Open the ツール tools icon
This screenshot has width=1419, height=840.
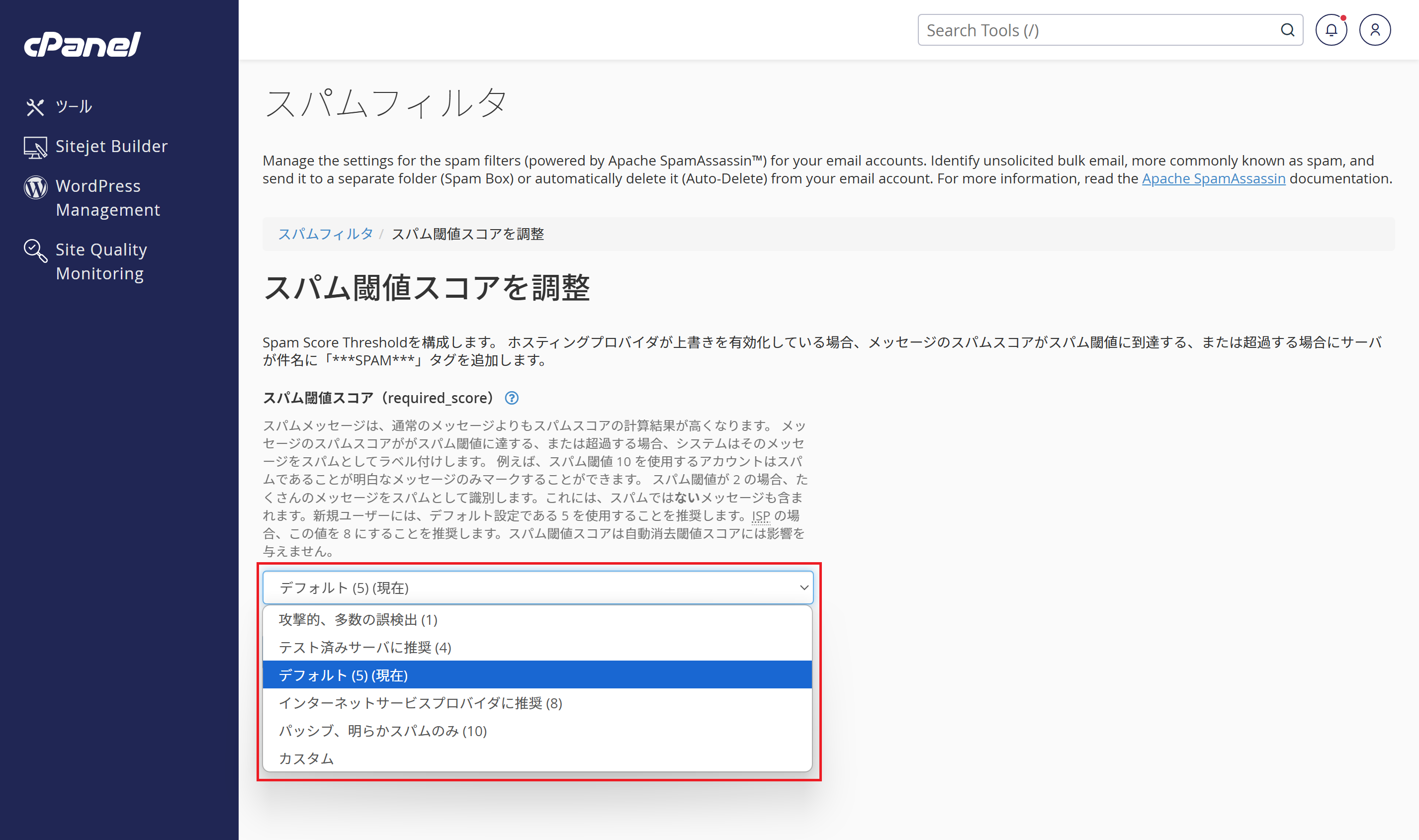35,107
